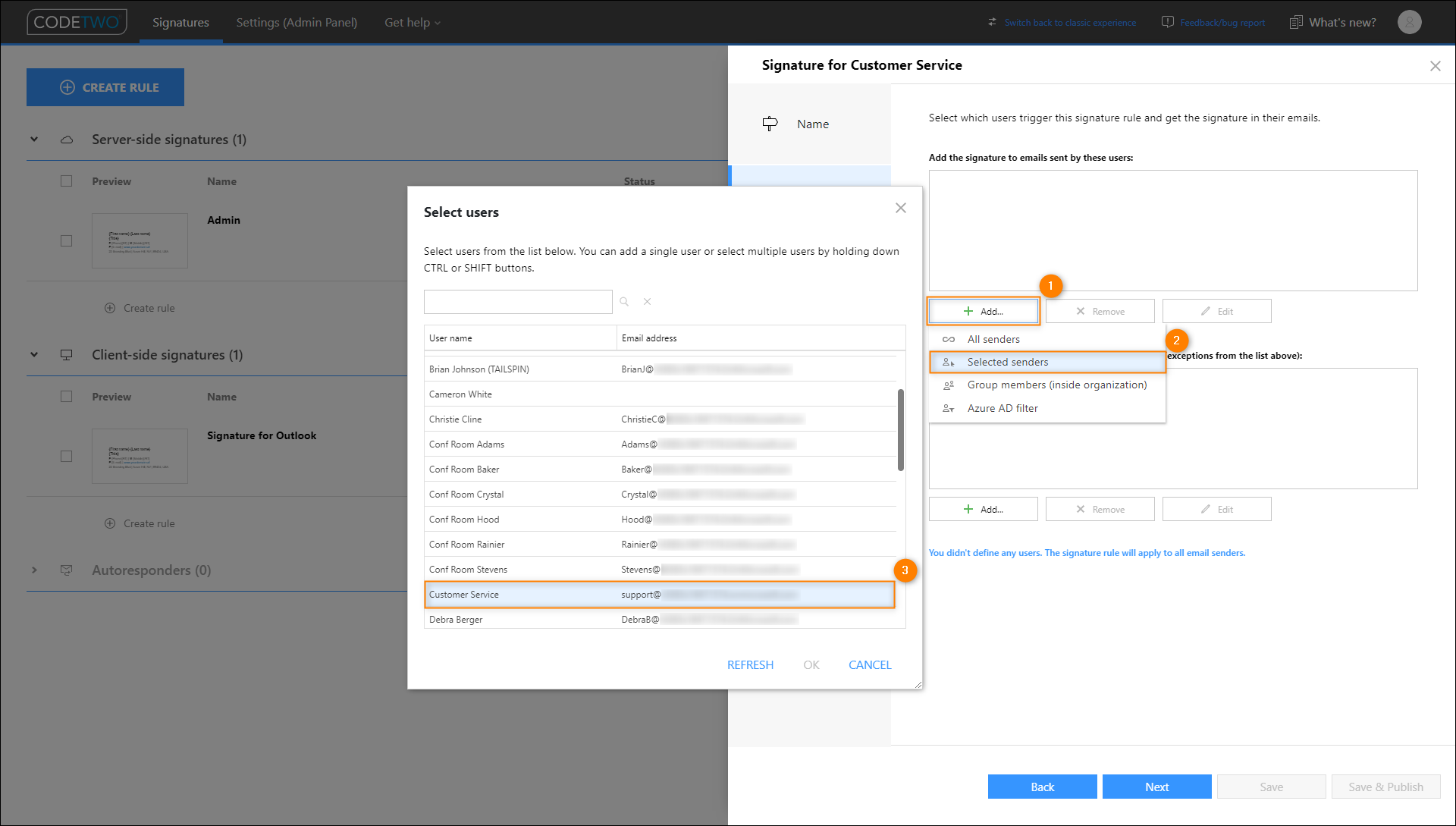Screen dimensions: 1456x826
Task: Click the Selected senders person icon
Action: [949, 363]
